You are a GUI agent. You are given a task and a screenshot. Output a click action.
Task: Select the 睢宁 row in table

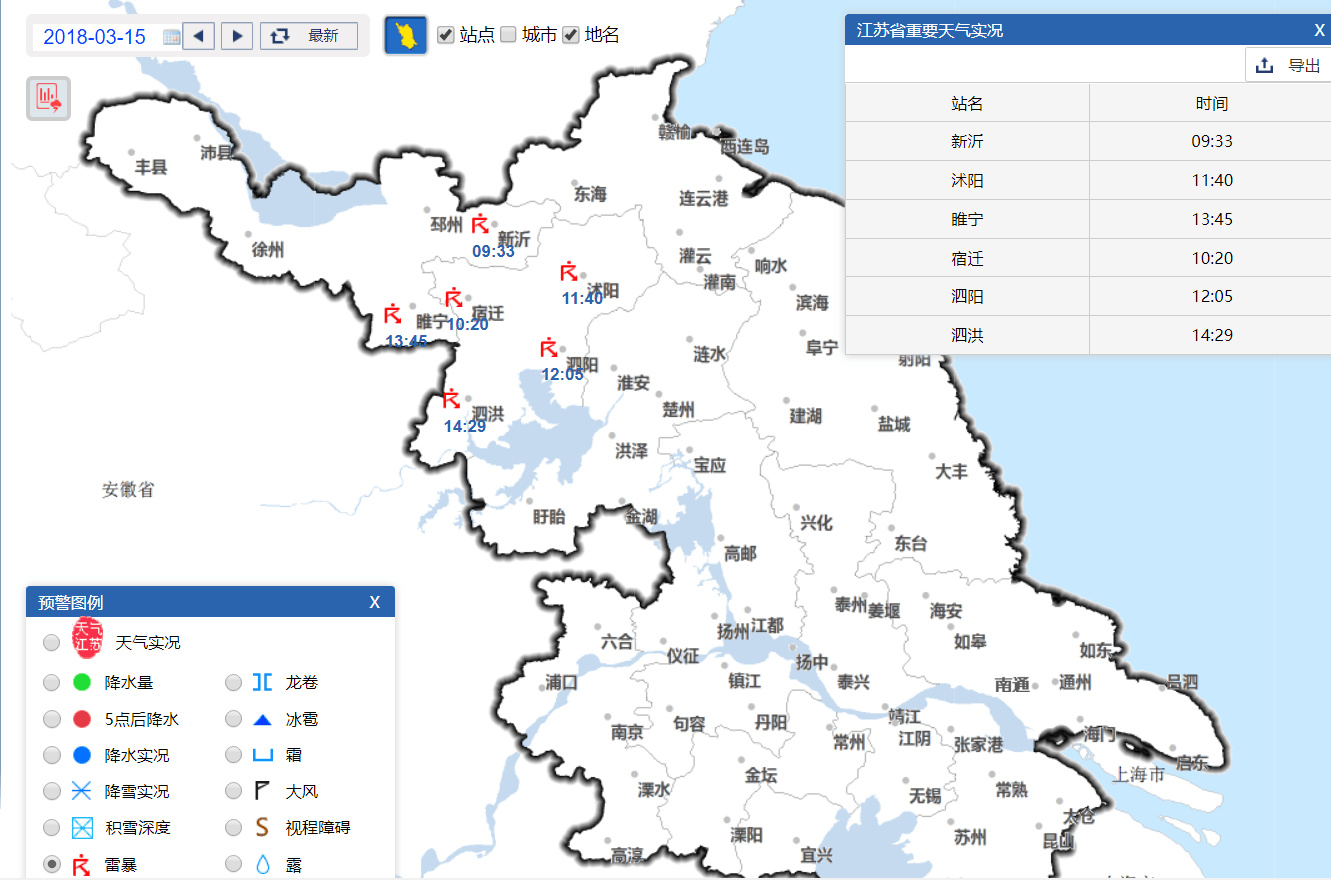1088,219
